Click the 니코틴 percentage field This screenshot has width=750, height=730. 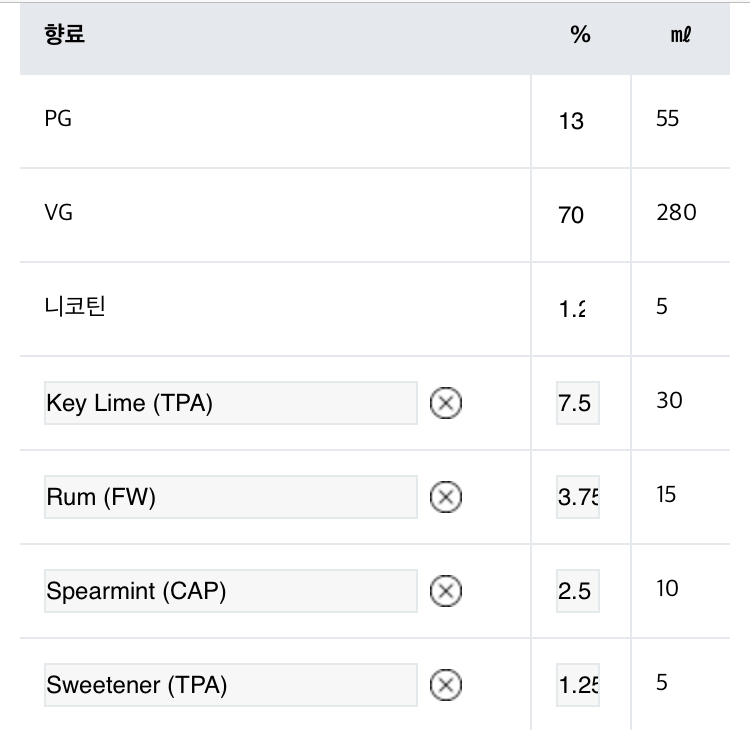573,309
